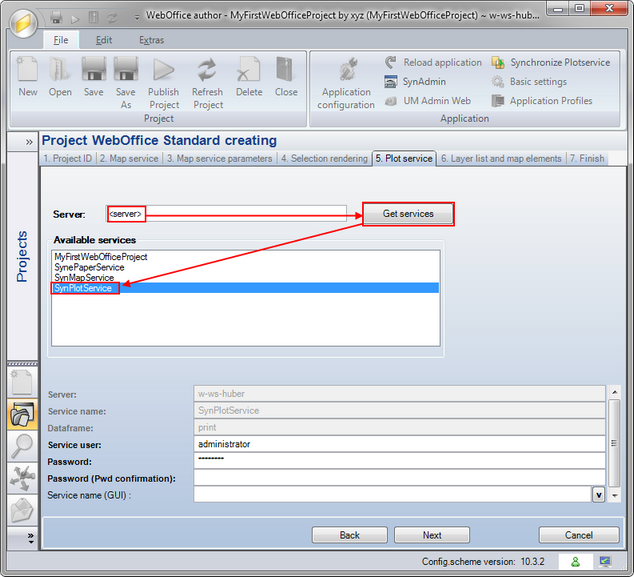Click the Next button
This screenshot has width=634, height=577.
[432, 535]
